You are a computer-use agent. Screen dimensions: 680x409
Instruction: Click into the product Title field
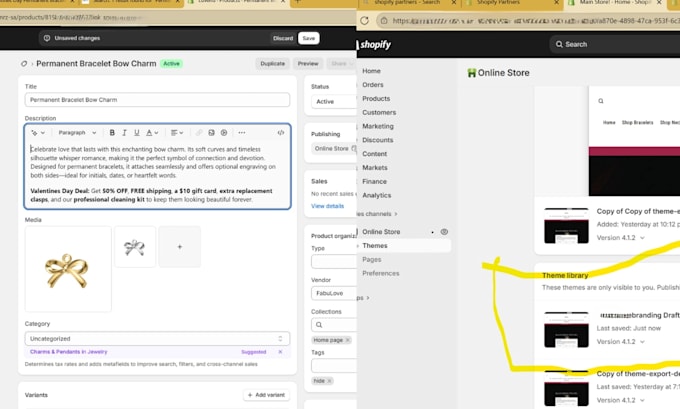tap(157, 100)
